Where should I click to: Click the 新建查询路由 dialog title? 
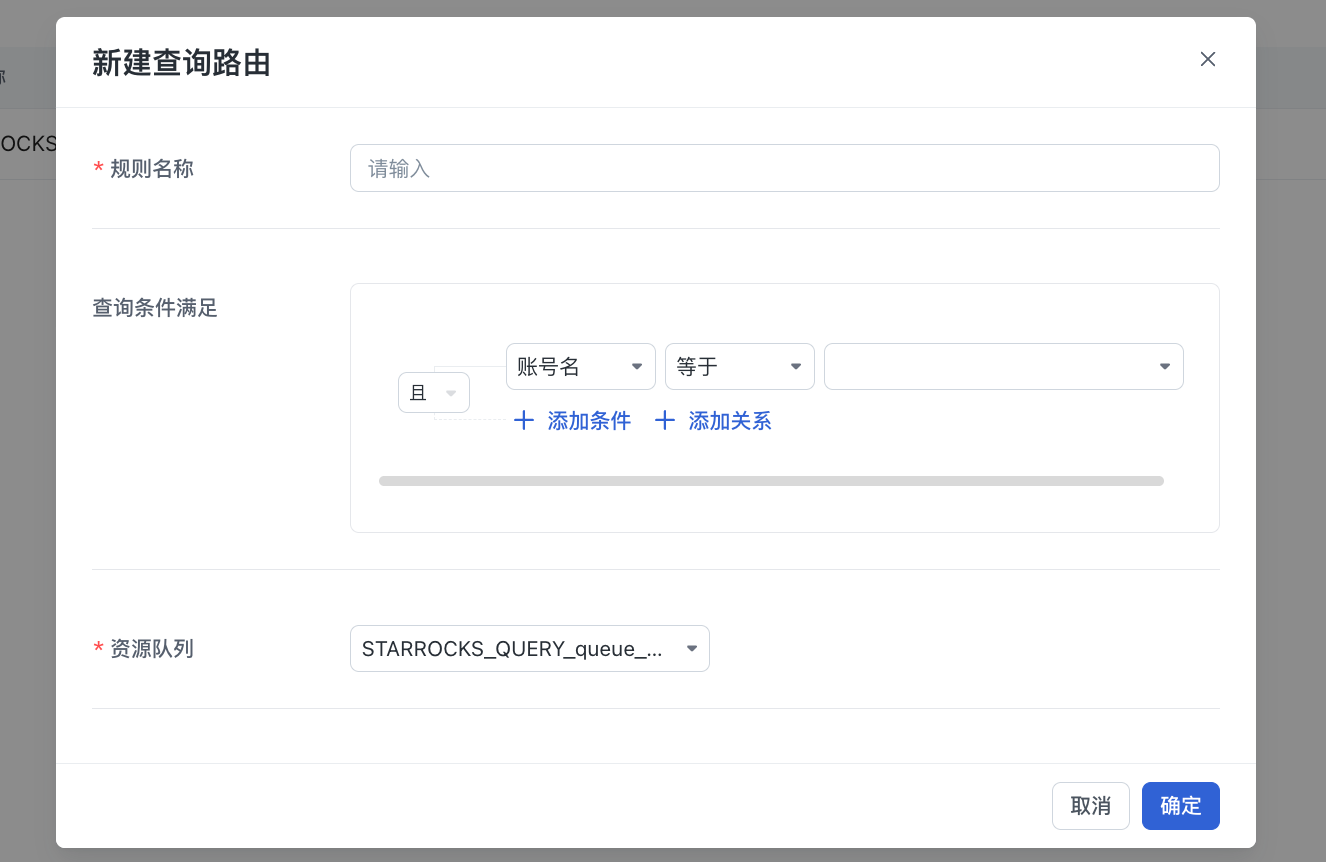[x=181, y=63]
